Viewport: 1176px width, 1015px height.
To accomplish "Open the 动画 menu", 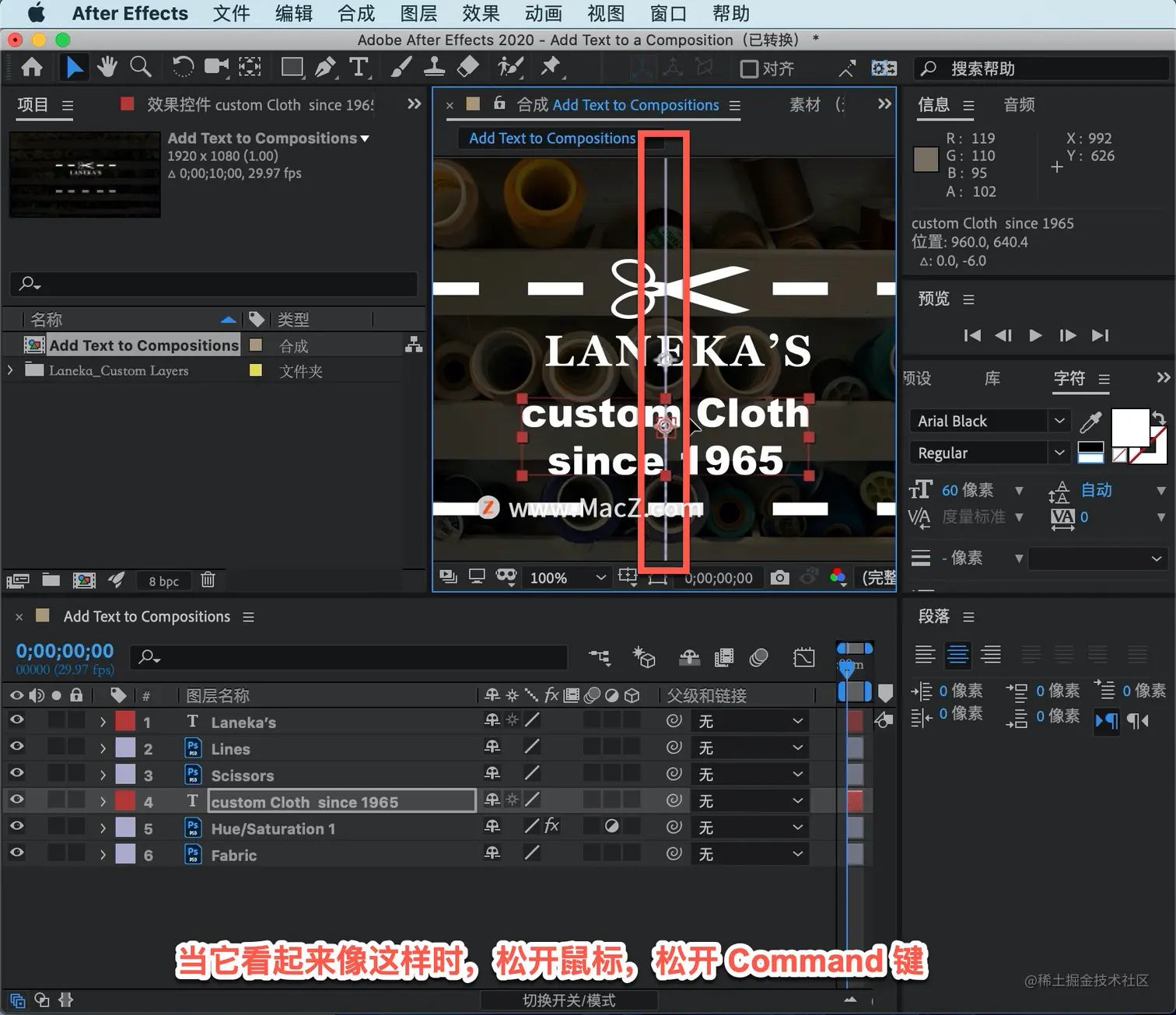I will [543, 14].
